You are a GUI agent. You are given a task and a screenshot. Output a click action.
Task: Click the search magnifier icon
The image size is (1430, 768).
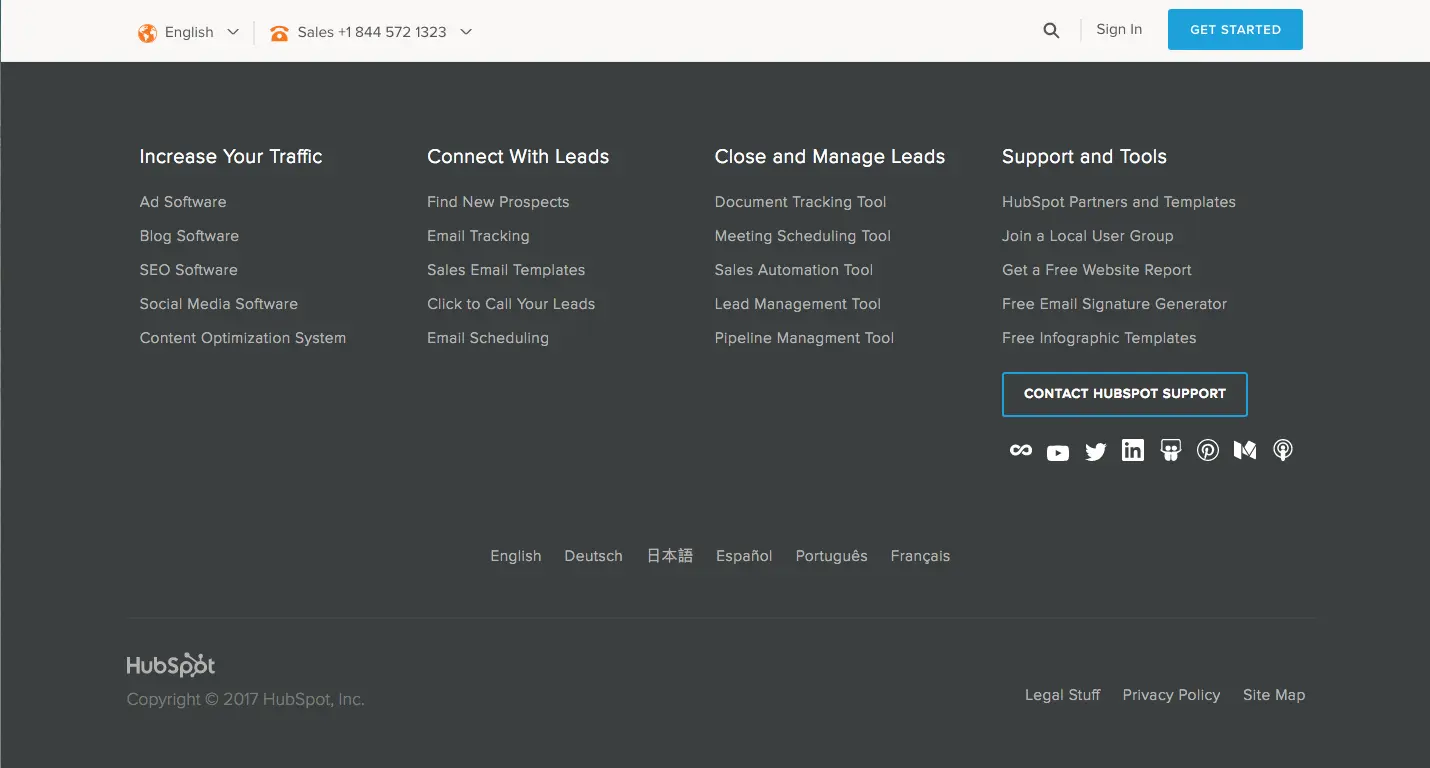click(x=1051, y=31)
